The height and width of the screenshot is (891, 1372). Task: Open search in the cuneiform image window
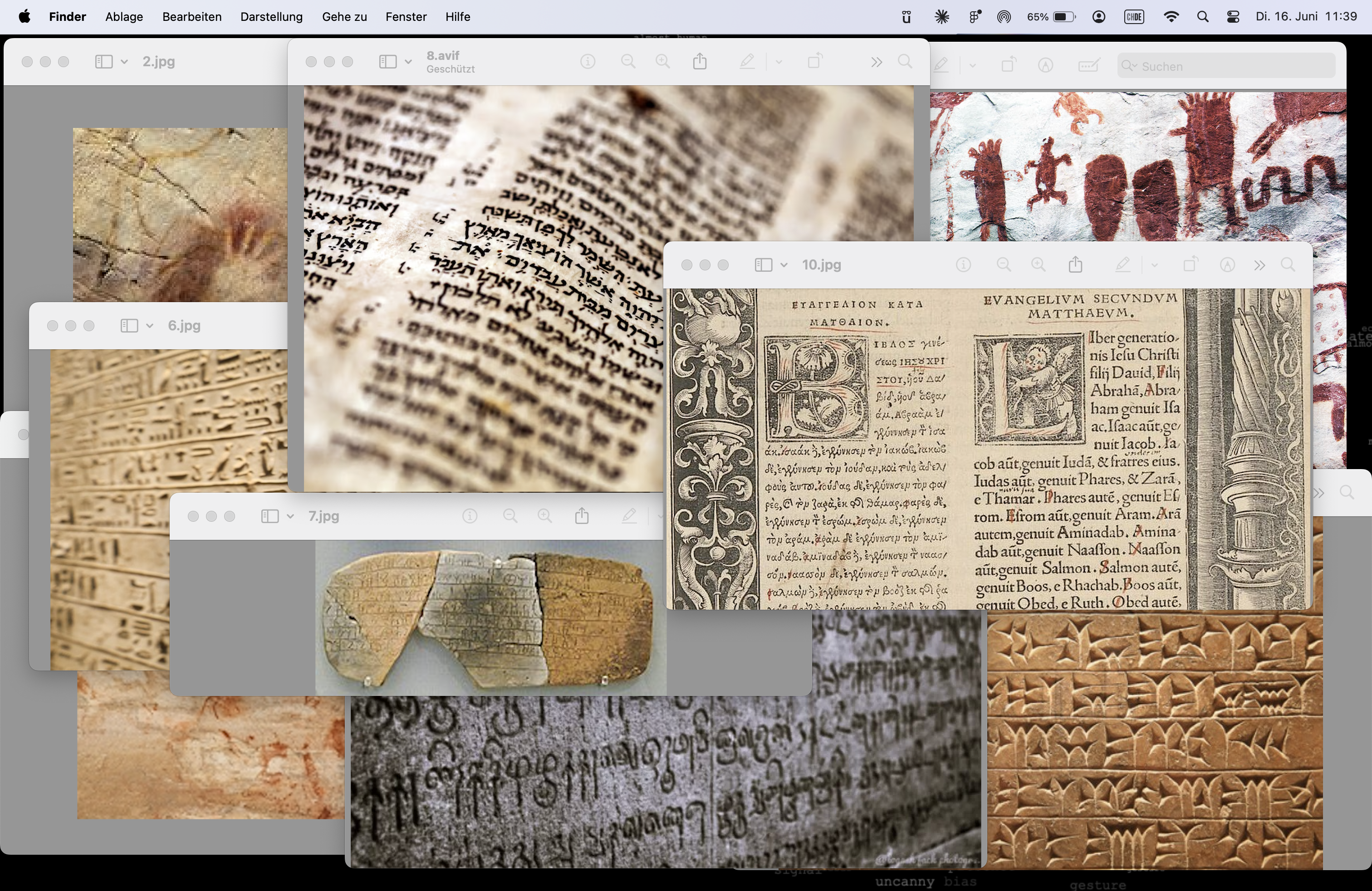click(x=1347, y=492)
